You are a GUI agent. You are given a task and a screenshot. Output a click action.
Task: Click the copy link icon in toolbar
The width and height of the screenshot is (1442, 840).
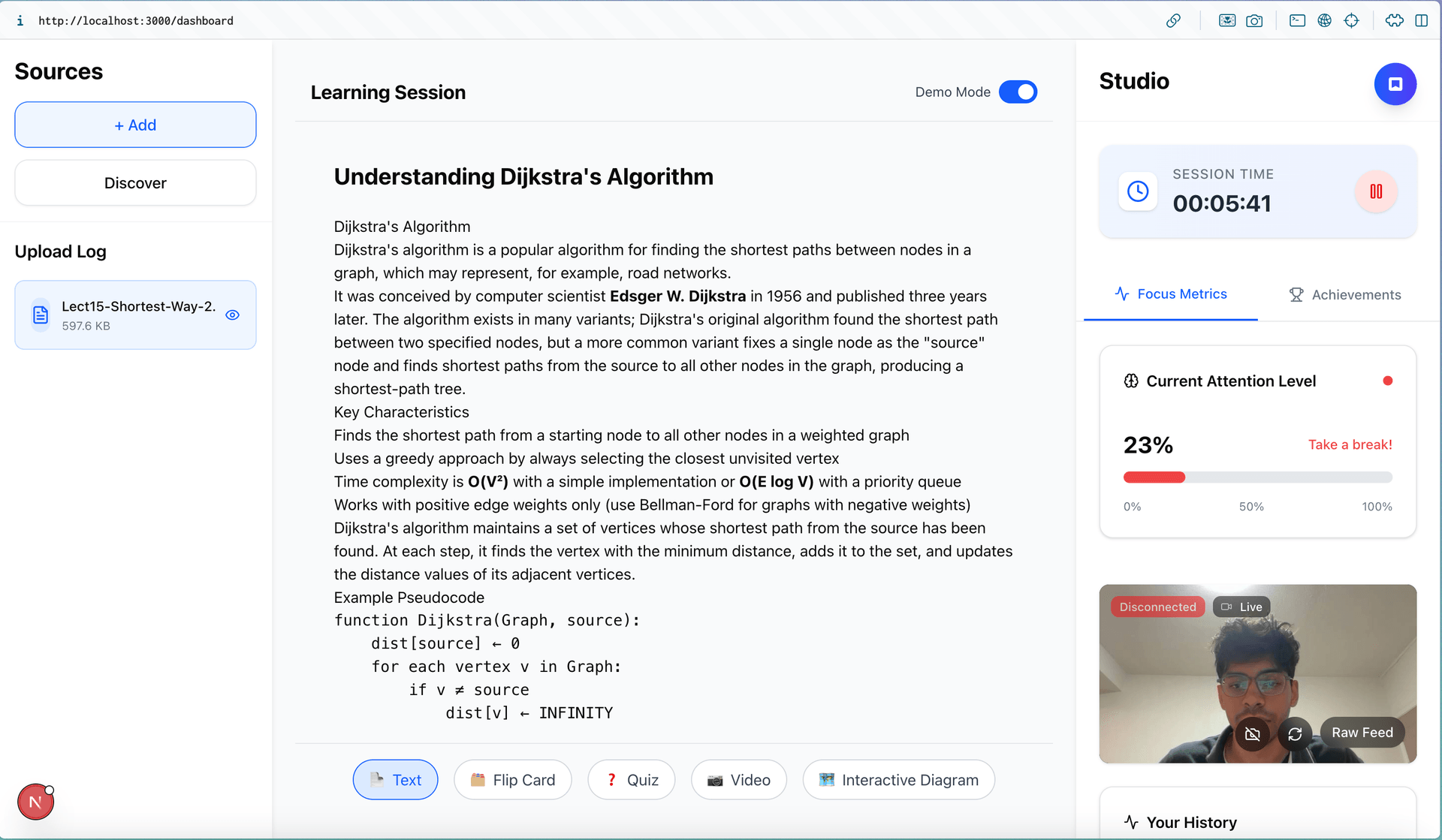coord(1173,20)
